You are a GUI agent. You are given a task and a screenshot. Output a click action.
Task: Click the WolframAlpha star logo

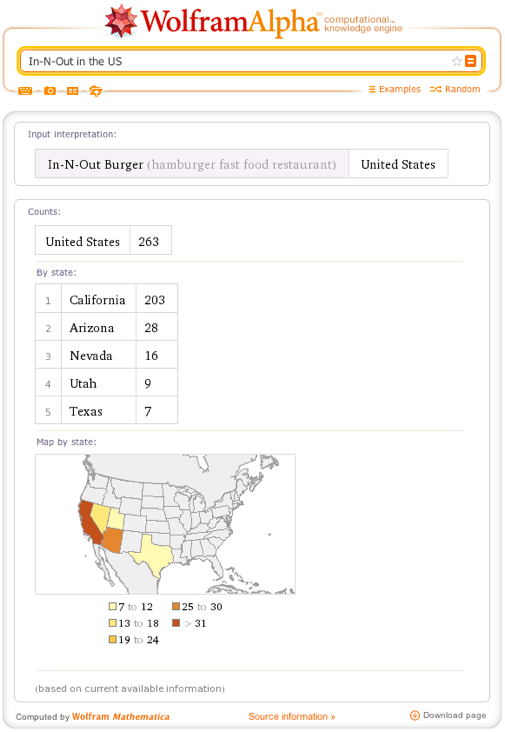tap(121, 21)
